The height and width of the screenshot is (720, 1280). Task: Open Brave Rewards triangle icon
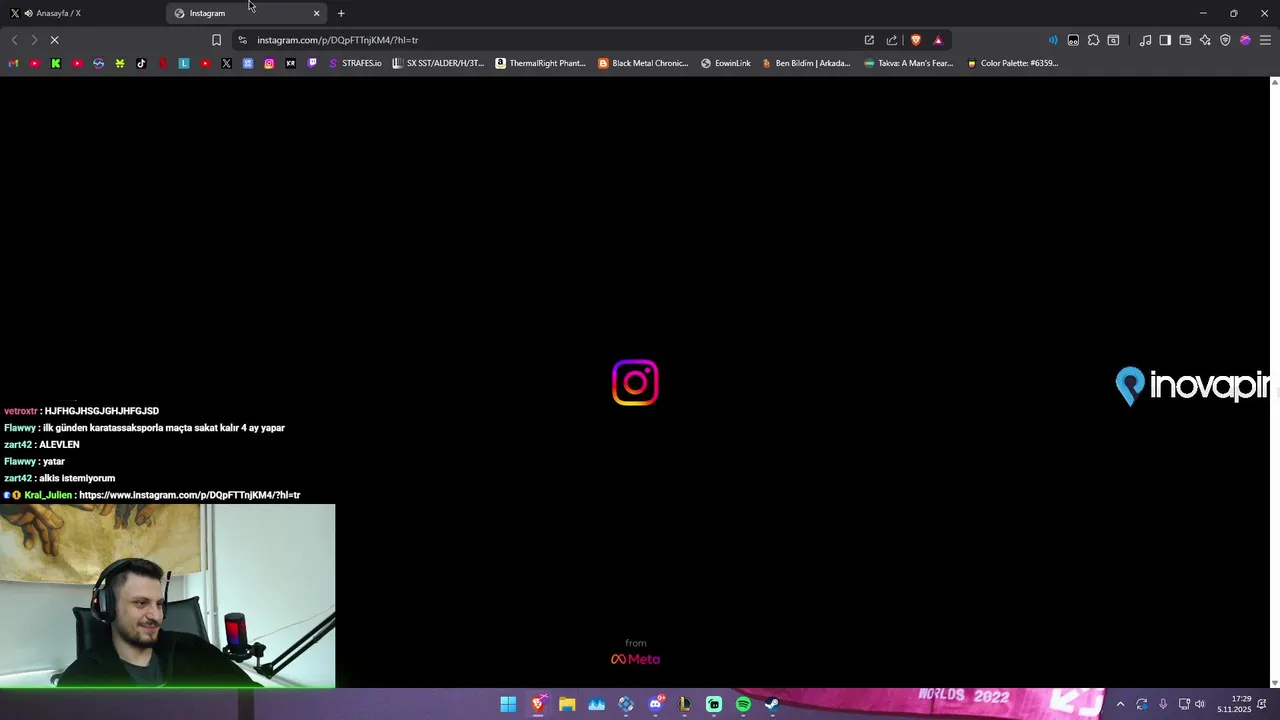click(938, 40)
